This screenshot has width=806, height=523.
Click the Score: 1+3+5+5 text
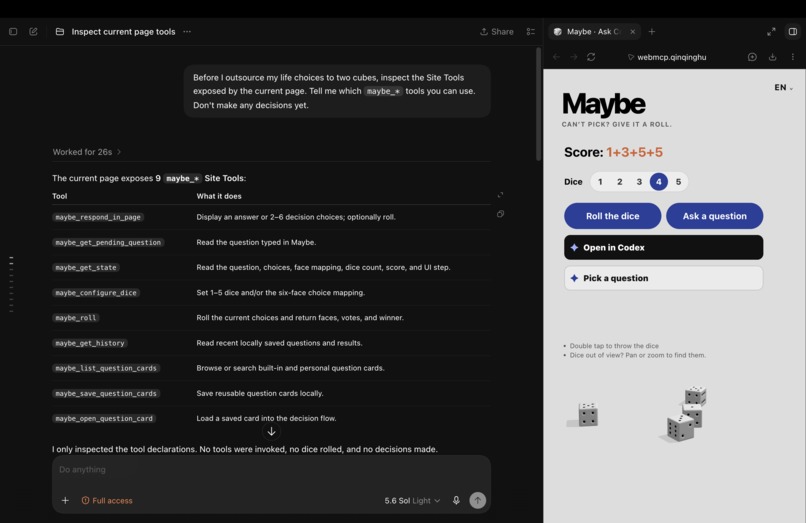[x=613, y=152]
